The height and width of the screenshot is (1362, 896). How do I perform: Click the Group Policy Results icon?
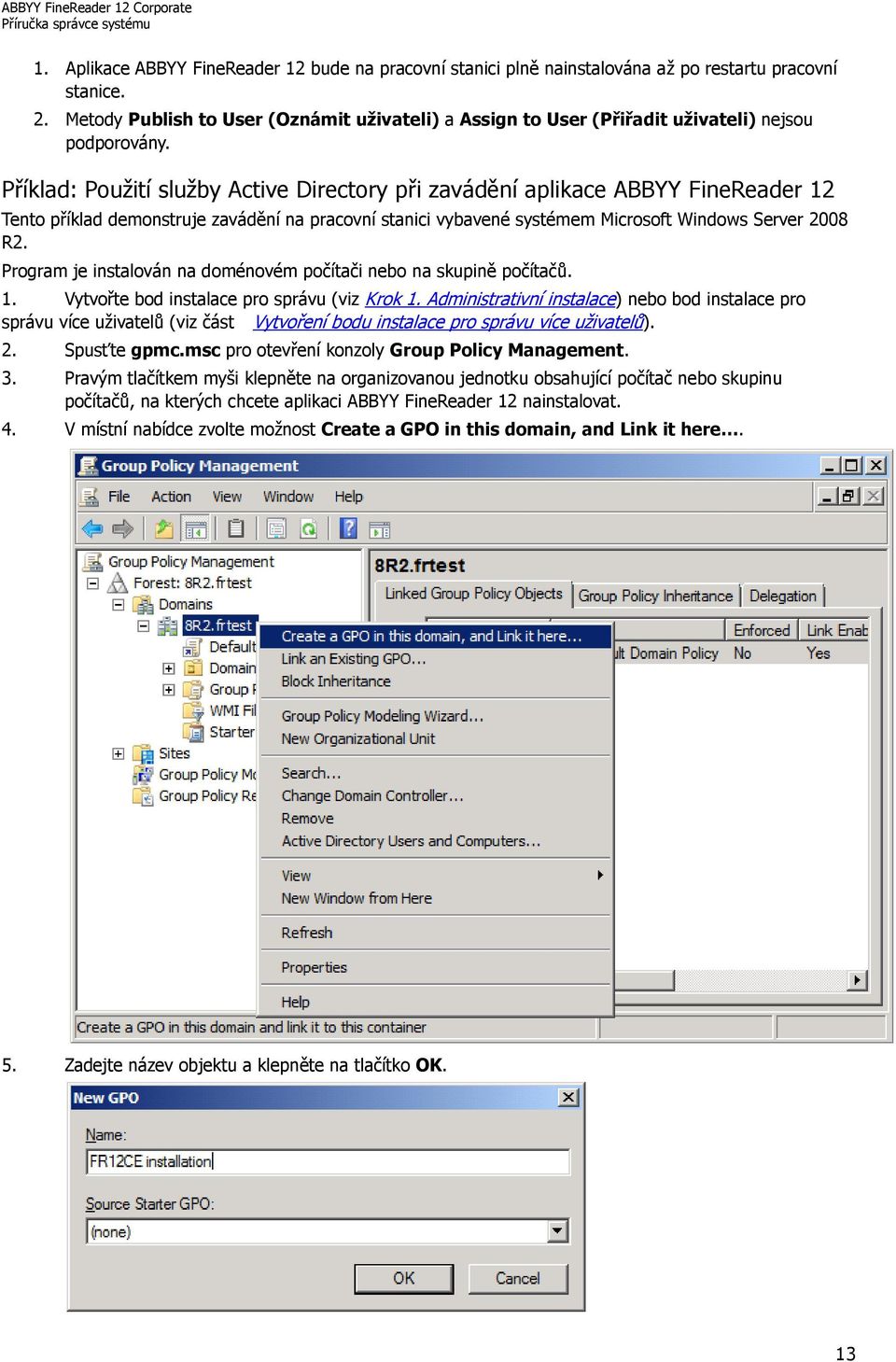[x=143, y=796]
